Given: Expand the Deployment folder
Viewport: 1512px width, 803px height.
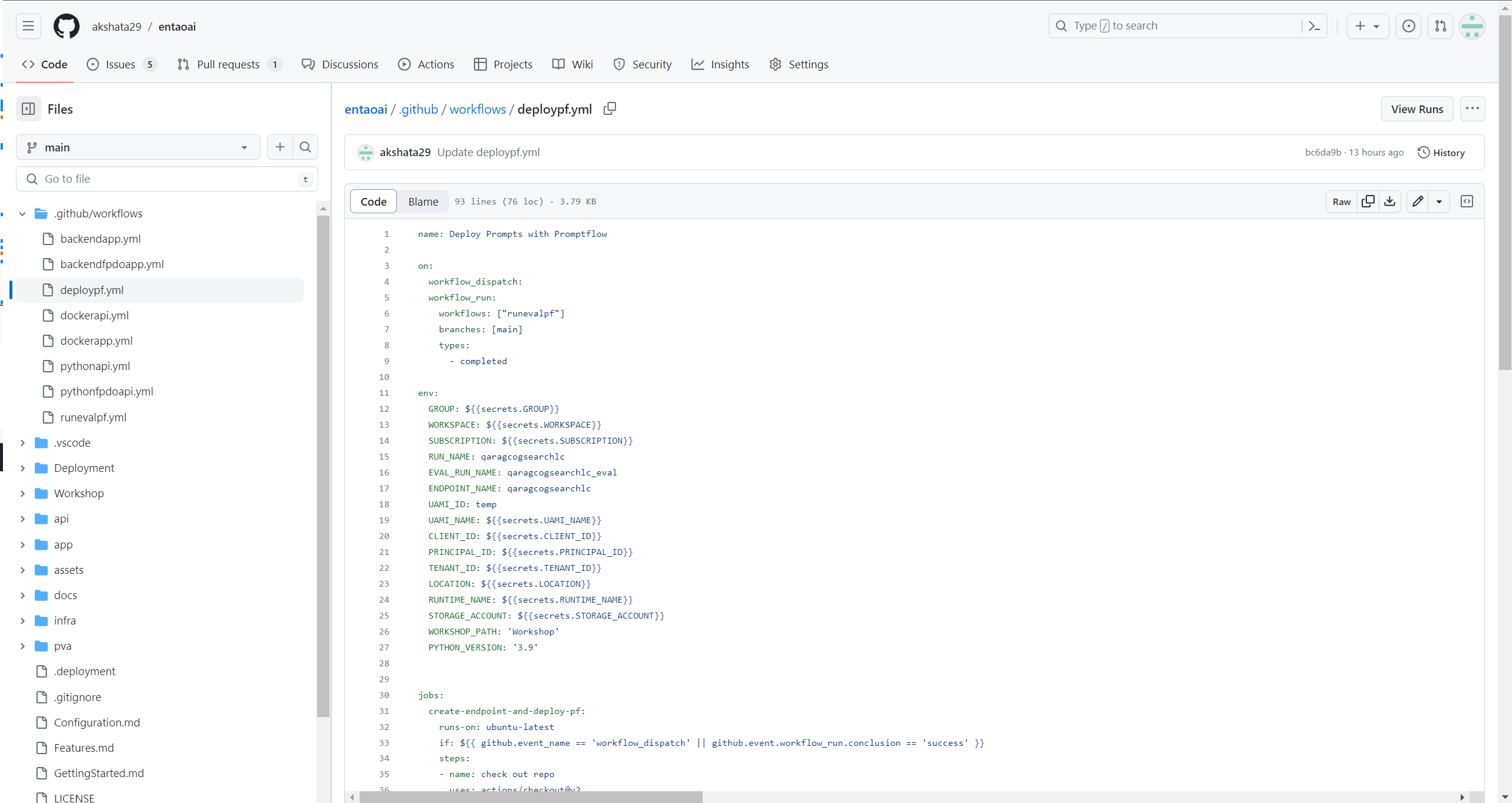Looking at the screenshot, I should [x=22, y=468].
